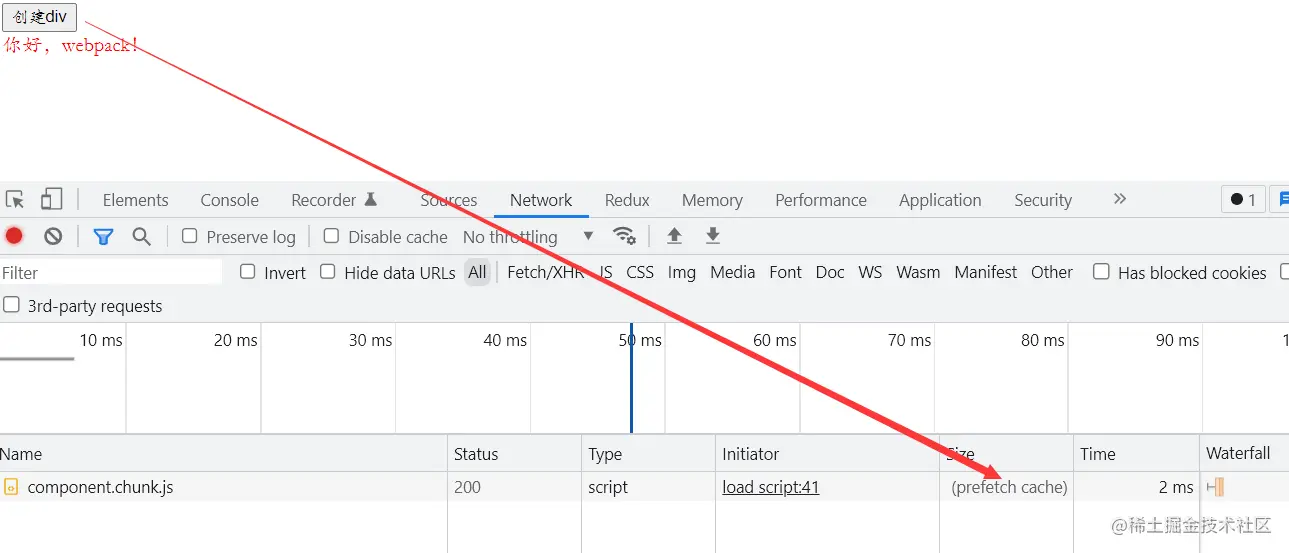Viewport: 1289px width, 553px height.
Task: Focus the Filter text input
Action: click(x=111, y=272)
